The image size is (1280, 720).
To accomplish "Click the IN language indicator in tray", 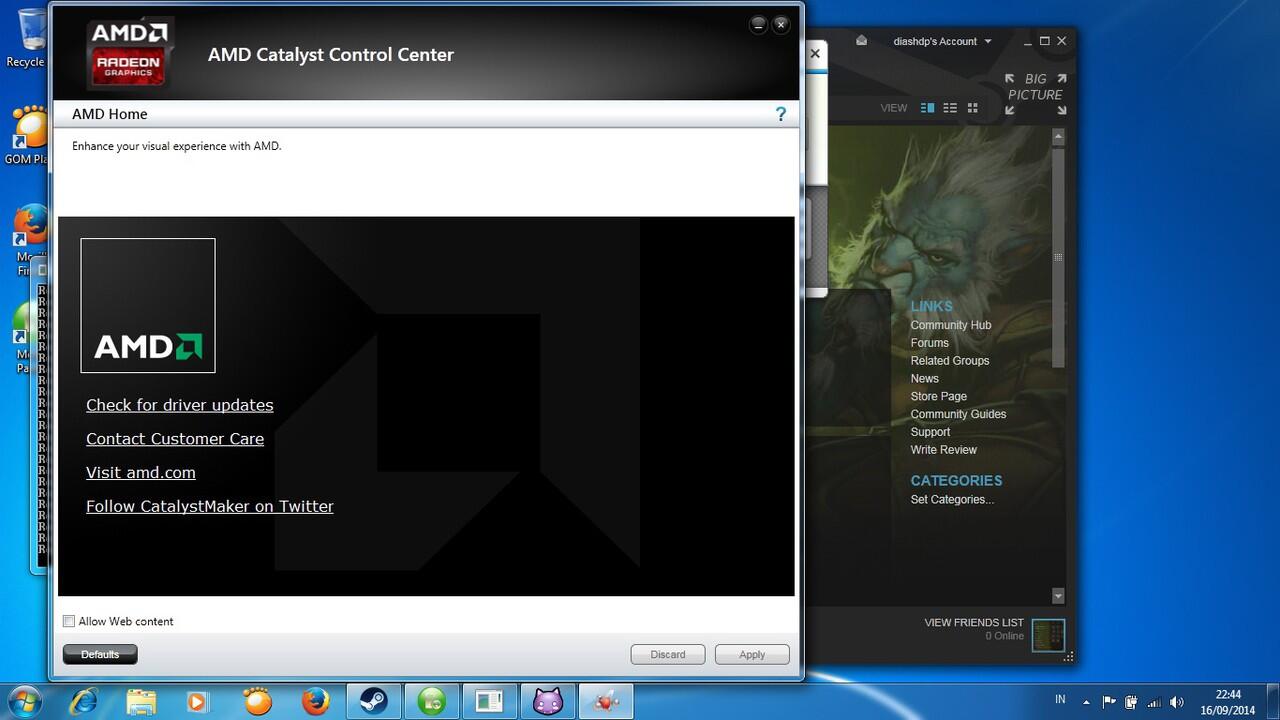I will [x=1060, y=700].
